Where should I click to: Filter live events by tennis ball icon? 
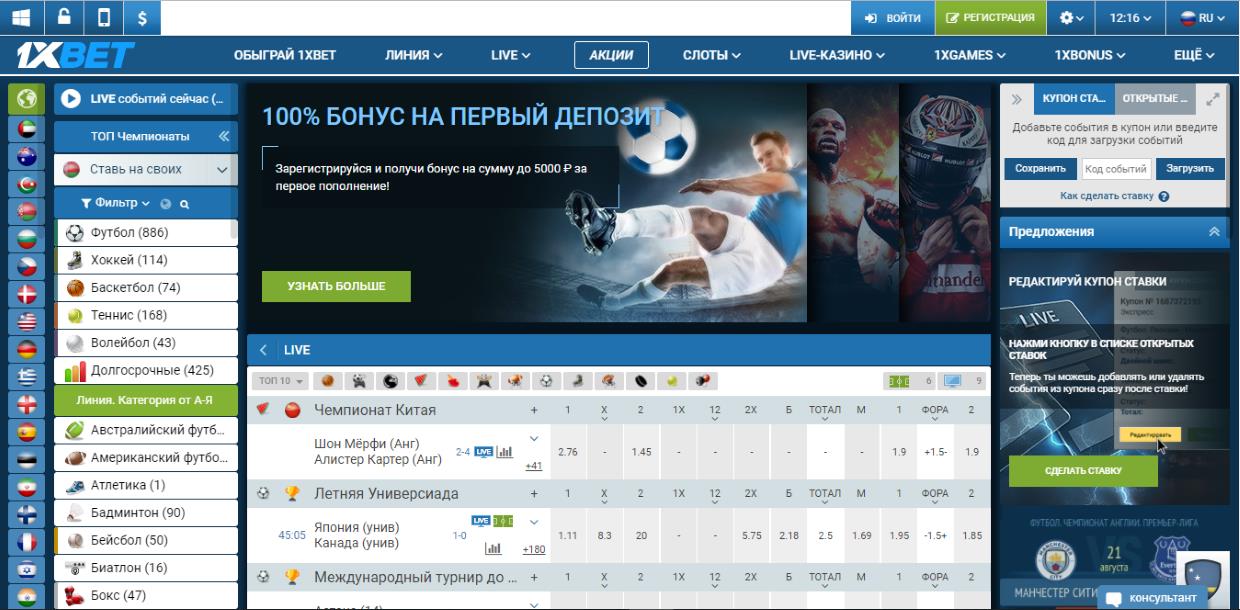[x=672, y=381]
